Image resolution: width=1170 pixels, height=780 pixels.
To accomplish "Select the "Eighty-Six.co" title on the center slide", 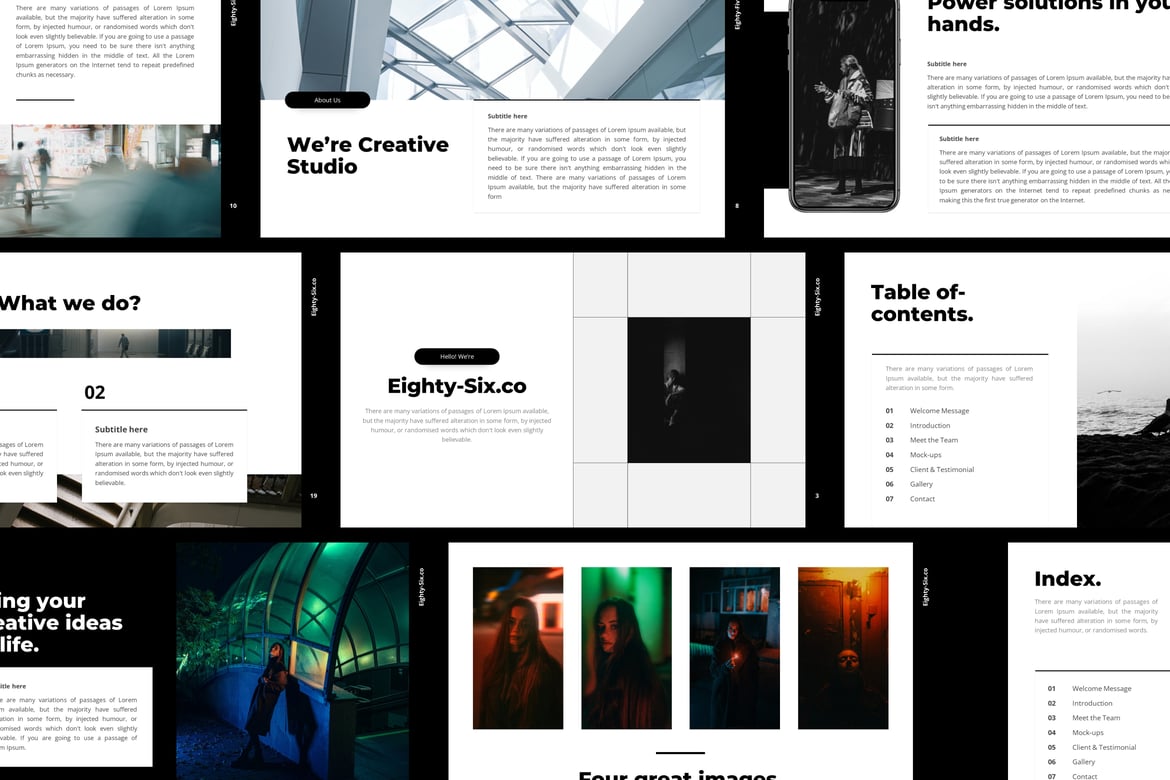I will pos(457,386).
